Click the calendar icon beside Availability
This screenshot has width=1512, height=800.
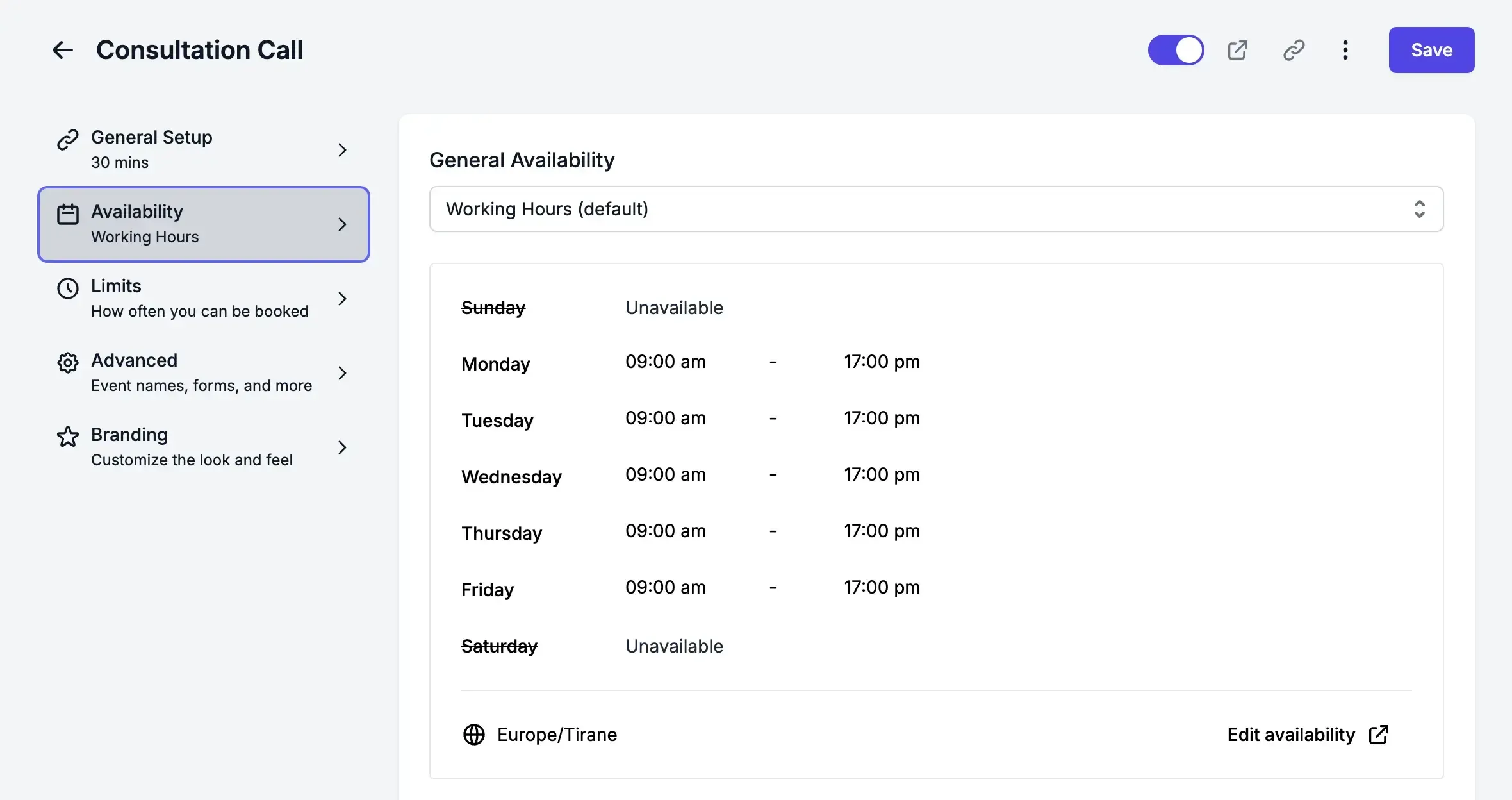(68, 214)
